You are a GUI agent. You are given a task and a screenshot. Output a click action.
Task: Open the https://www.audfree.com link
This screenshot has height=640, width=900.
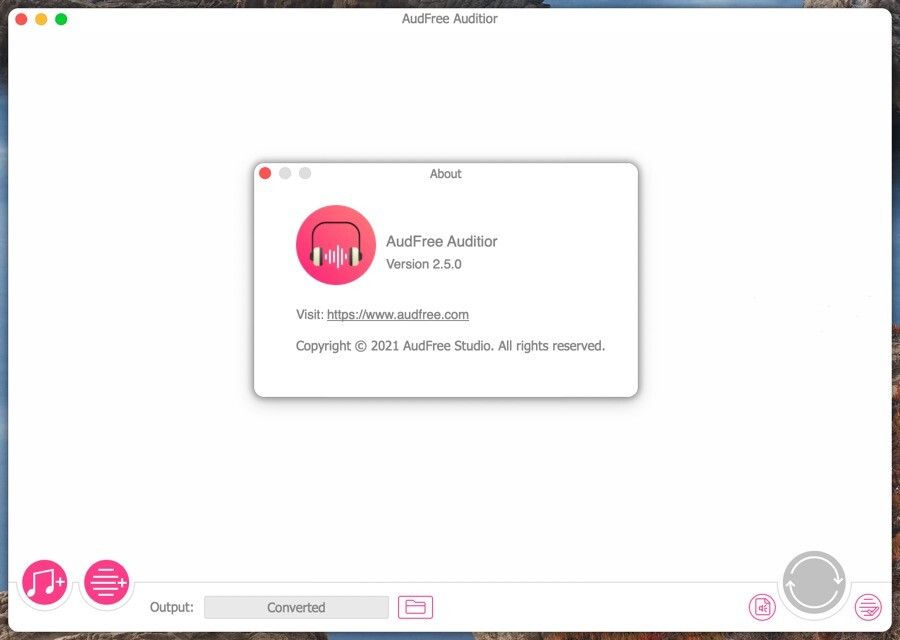398,315
